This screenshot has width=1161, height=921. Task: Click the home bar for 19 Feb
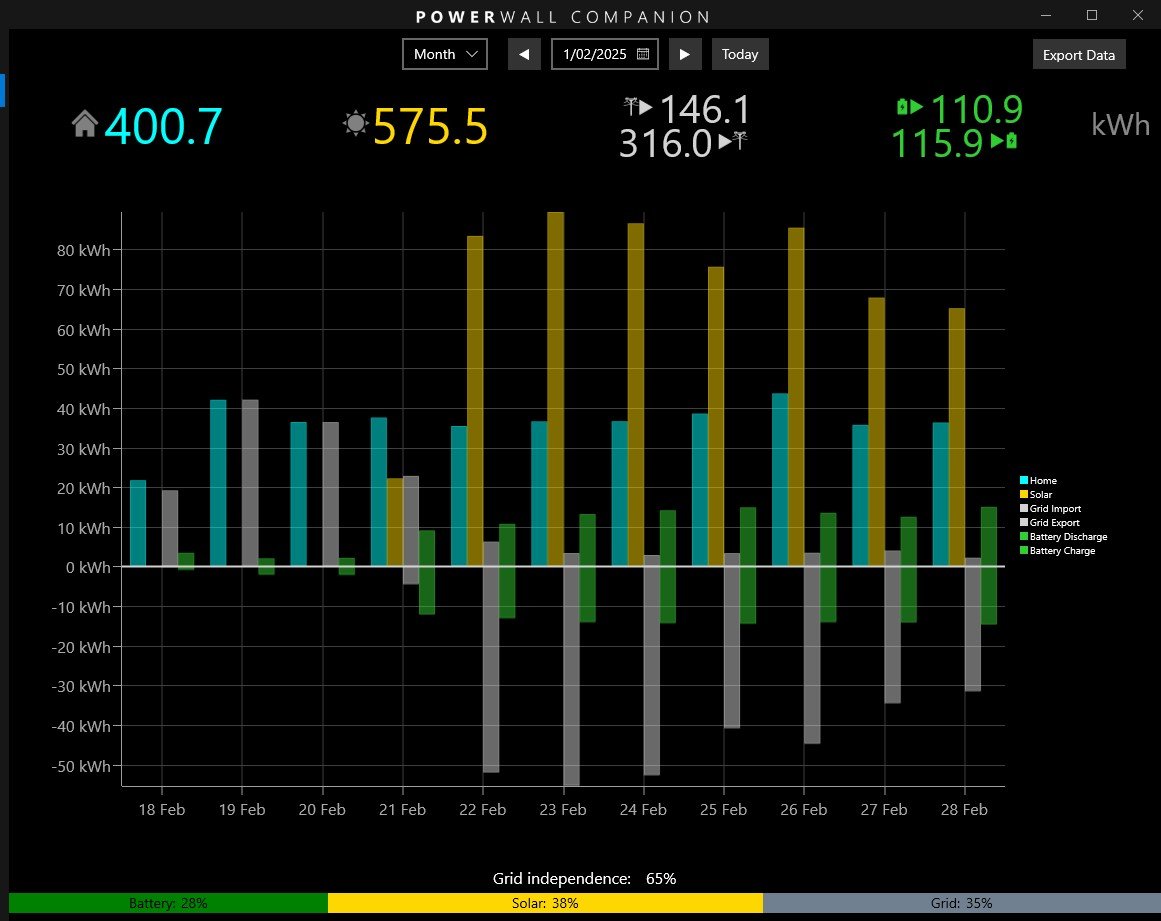click(218, 483)
